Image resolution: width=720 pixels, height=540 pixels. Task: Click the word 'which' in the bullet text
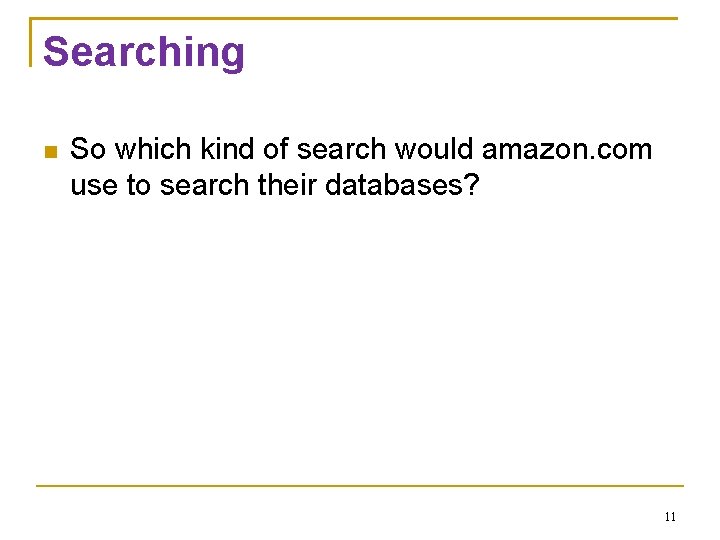tap(153, 149)
